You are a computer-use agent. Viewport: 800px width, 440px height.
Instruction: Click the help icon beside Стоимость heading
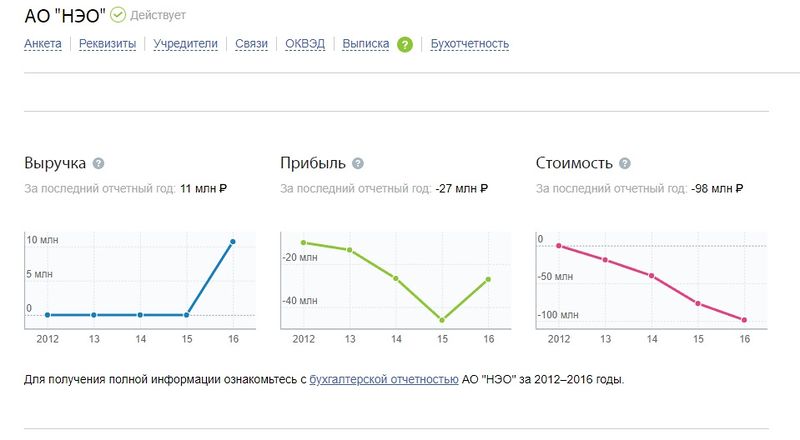point(624,163)
